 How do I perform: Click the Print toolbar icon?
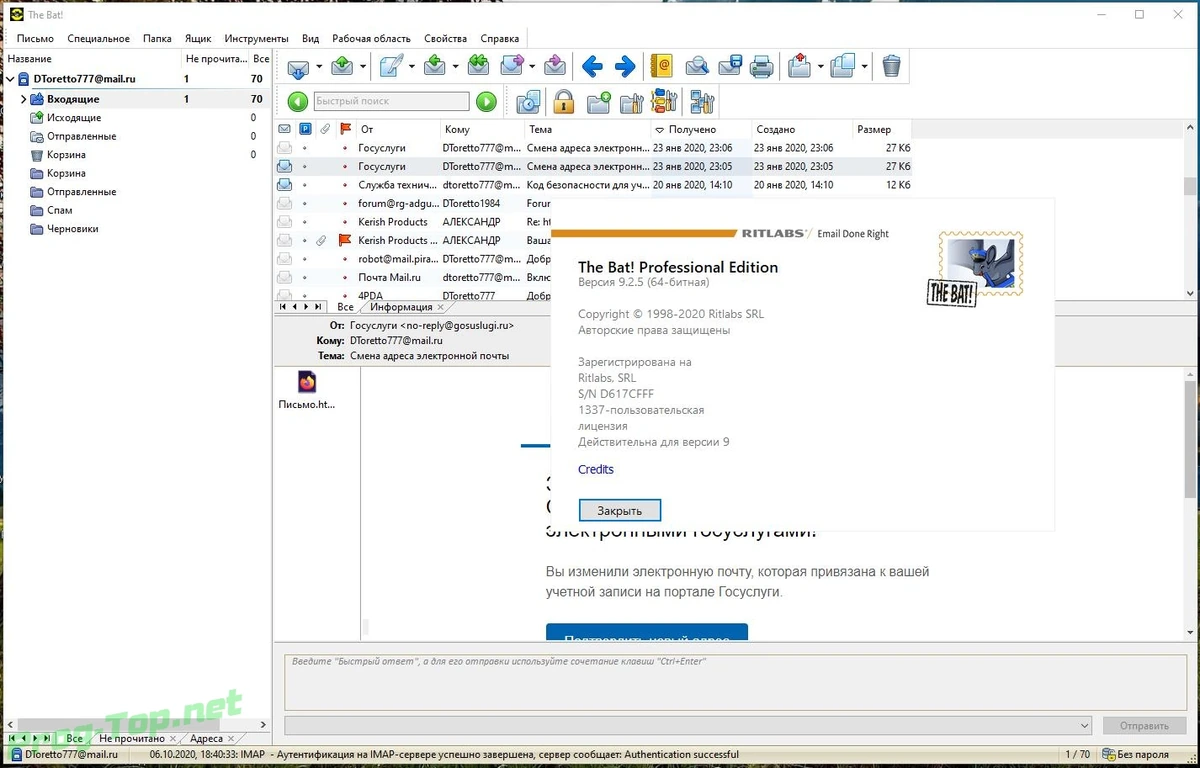[x=762, y=67]
